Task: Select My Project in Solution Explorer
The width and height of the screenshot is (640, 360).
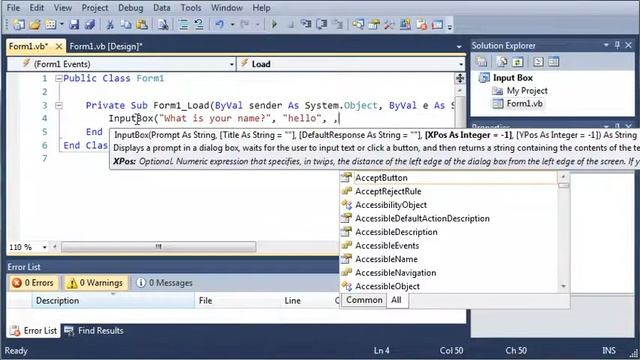Action: pyautogui.click(x=520, y=91)
